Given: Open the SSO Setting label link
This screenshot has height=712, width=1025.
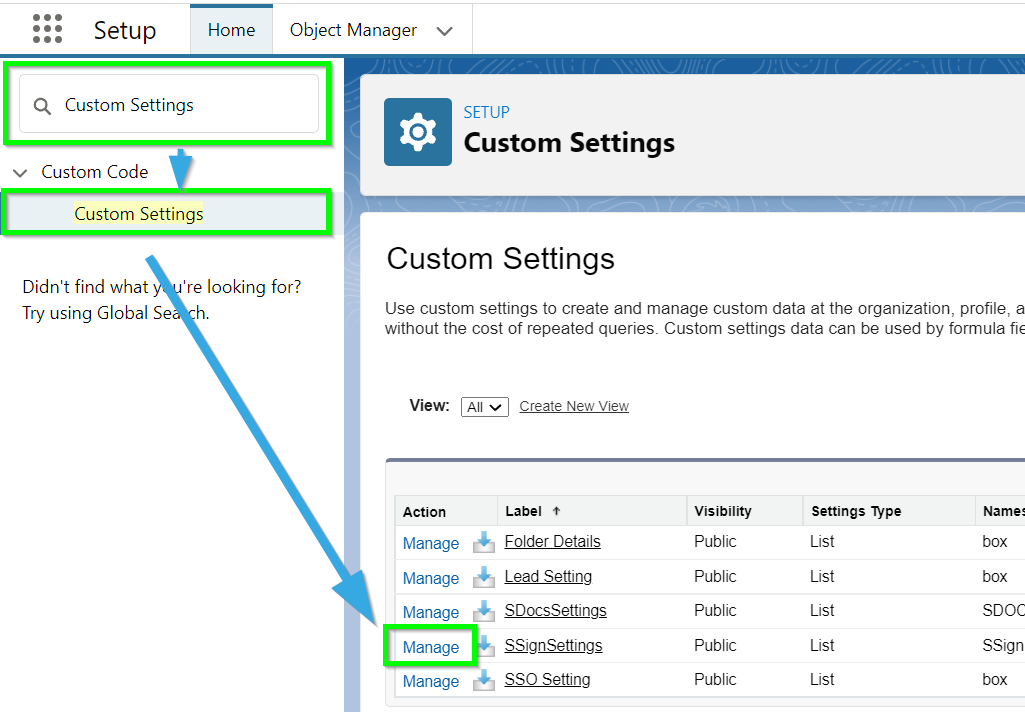Looking at the screenshot, I should click(x=547, y=679).
